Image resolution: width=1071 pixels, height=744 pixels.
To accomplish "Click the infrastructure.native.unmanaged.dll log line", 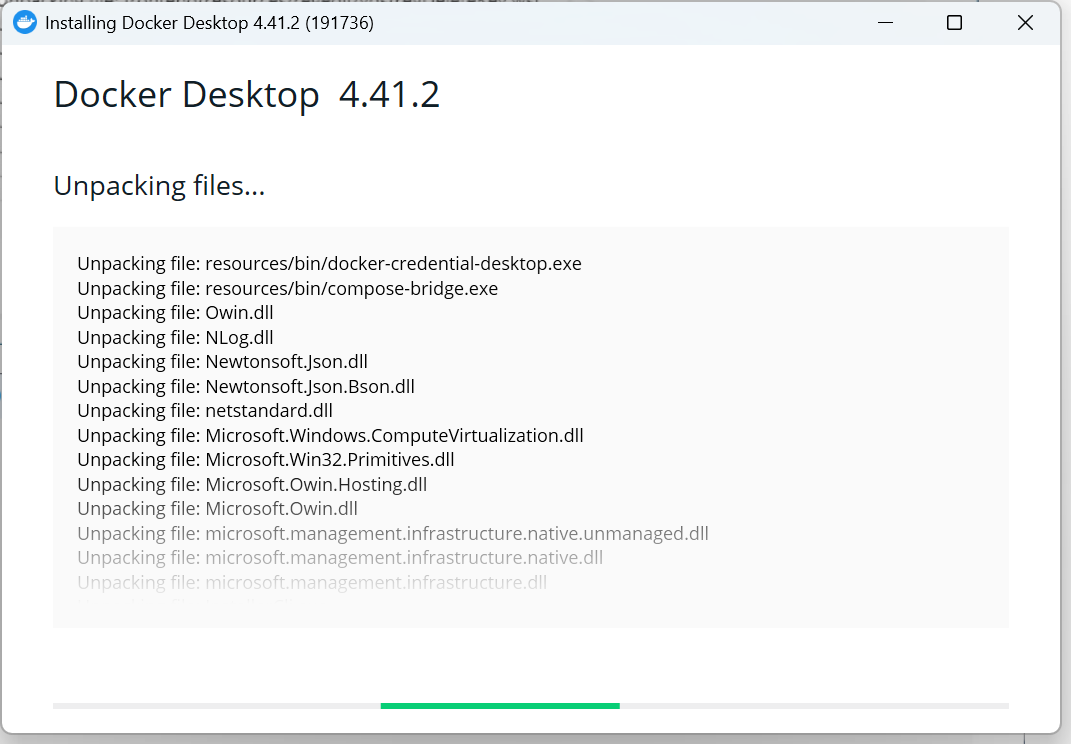I will 393,534.
